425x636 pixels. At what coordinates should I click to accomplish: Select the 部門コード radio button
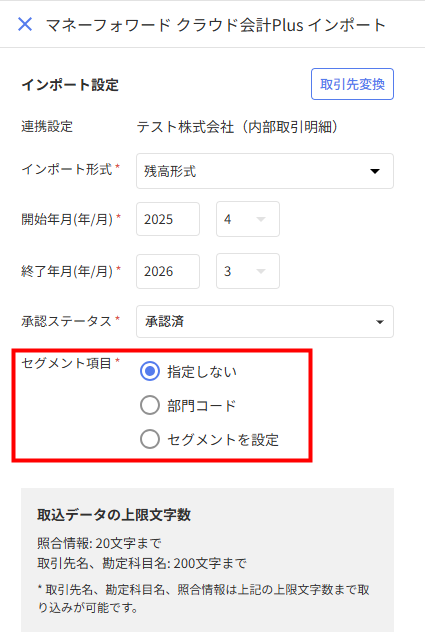point(150,405)
